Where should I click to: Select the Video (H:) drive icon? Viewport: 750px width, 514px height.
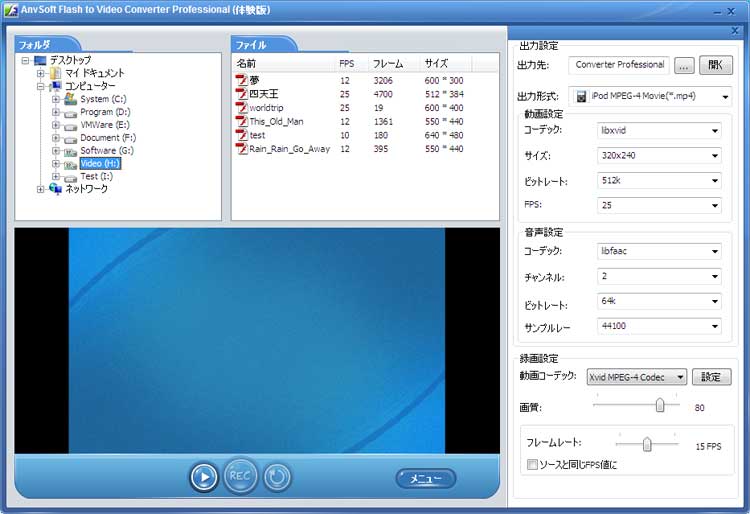click(x=70, y=165)
